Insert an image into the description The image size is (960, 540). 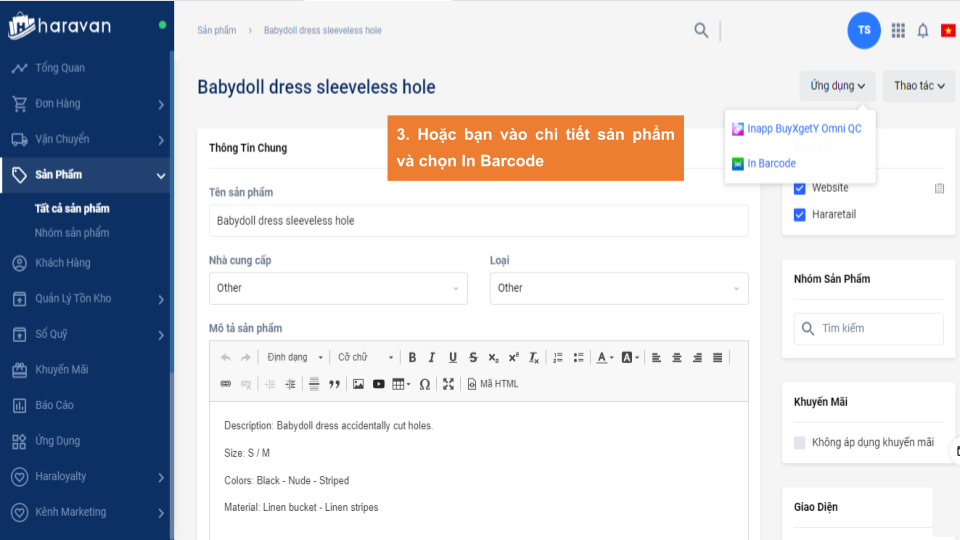pos(358,384)
